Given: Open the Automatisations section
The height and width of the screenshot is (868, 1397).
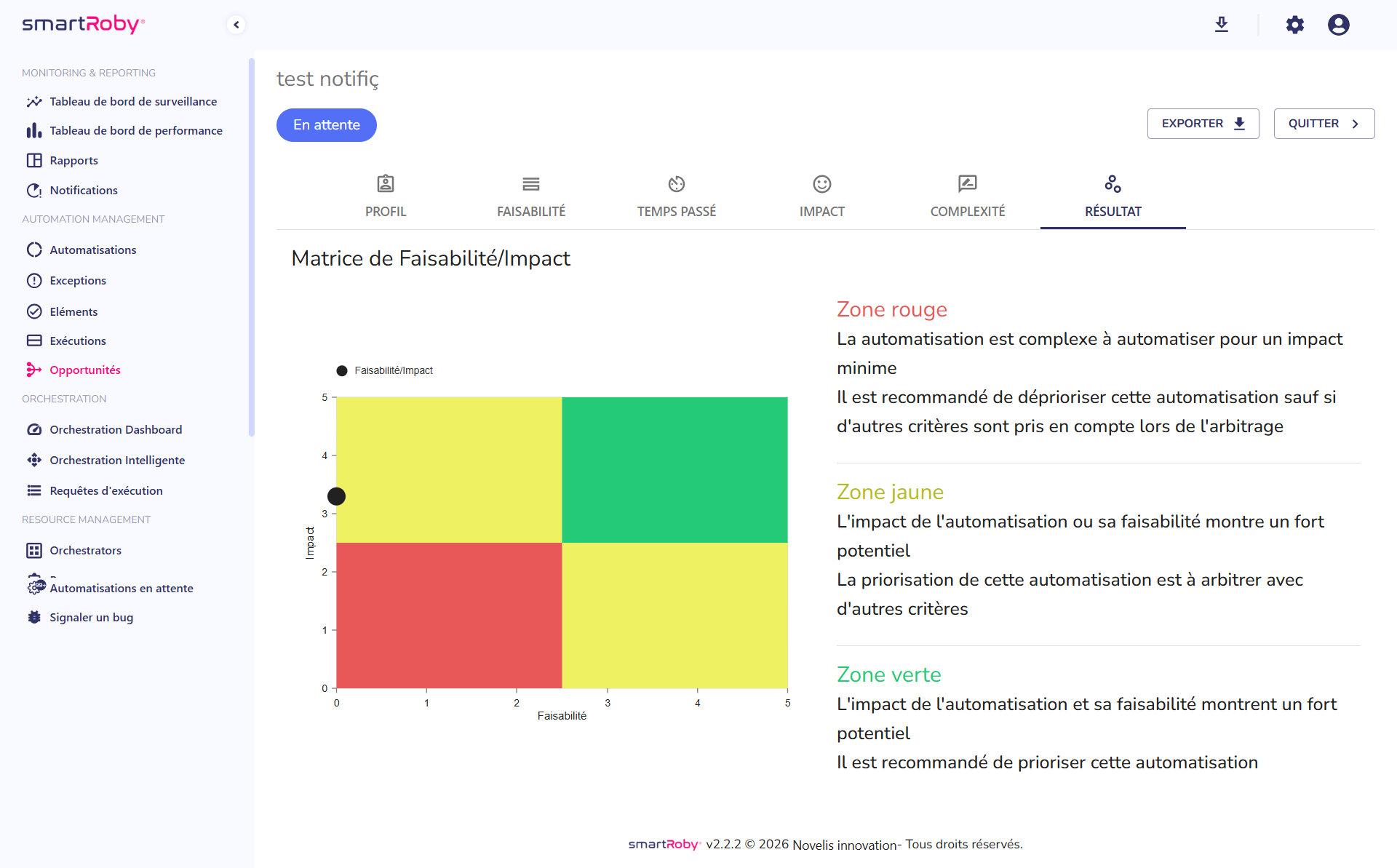Looking at the screenshot, I should 92,250.
